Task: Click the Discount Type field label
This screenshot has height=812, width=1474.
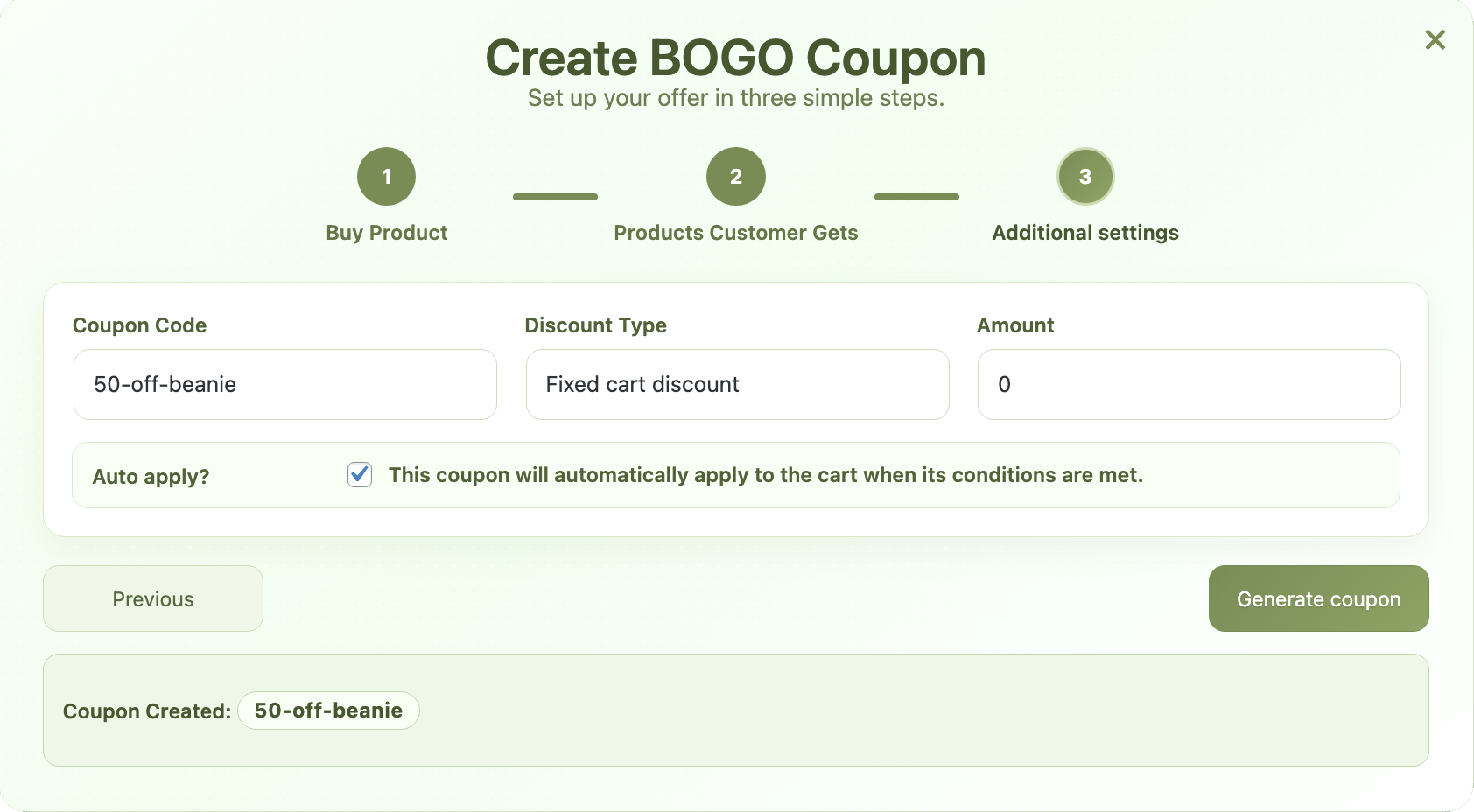Action: pyautogui.click(x=595, y=325)
